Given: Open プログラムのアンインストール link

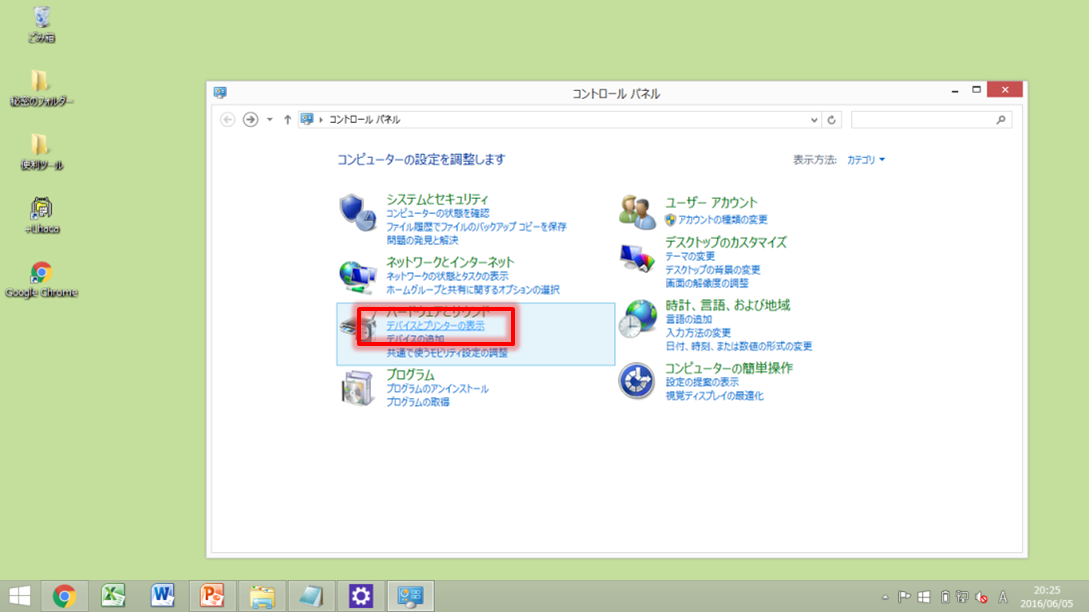Looking at the screenshot, I should tap(437, 388).
